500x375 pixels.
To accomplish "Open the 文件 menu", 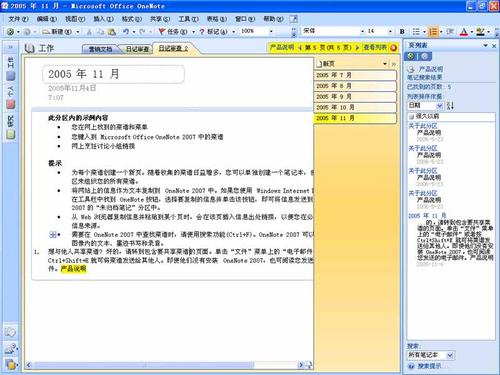I will [x=18, y=19].
